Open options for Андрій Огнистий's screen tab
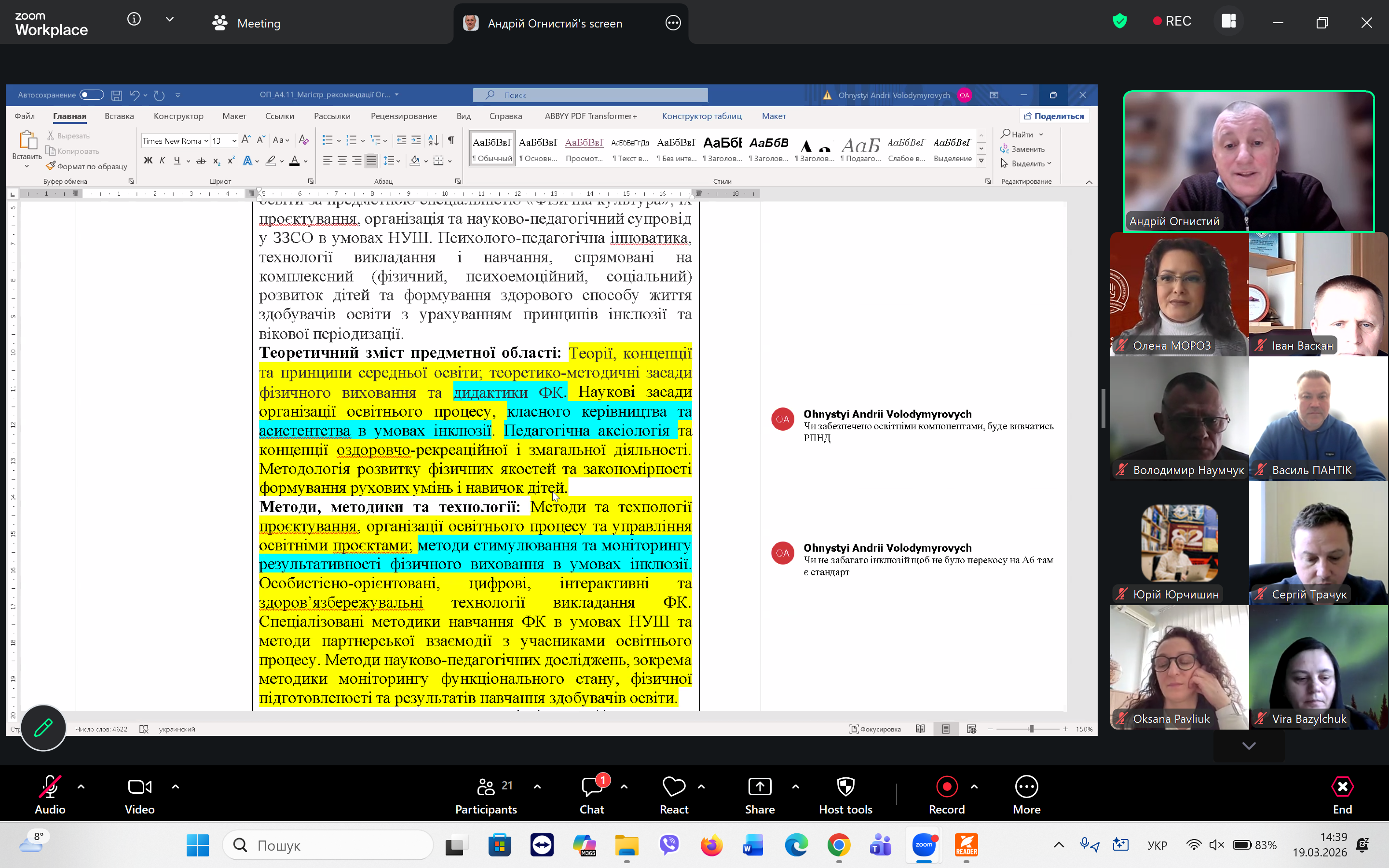The height and width of the screenshot is (868, 1389). coord(673,23)
